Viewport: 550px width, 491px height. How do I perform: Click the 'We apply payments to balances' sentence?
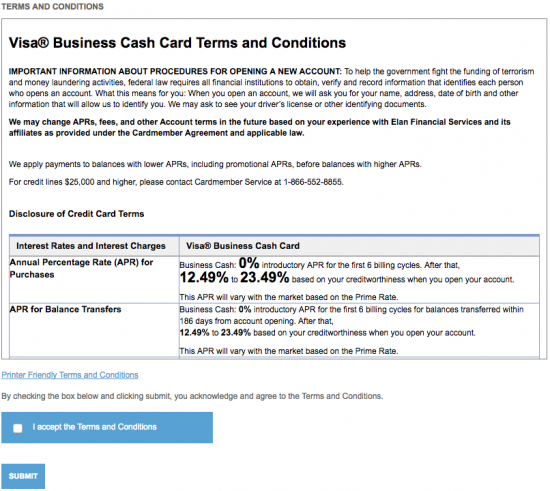click(215, 164)
